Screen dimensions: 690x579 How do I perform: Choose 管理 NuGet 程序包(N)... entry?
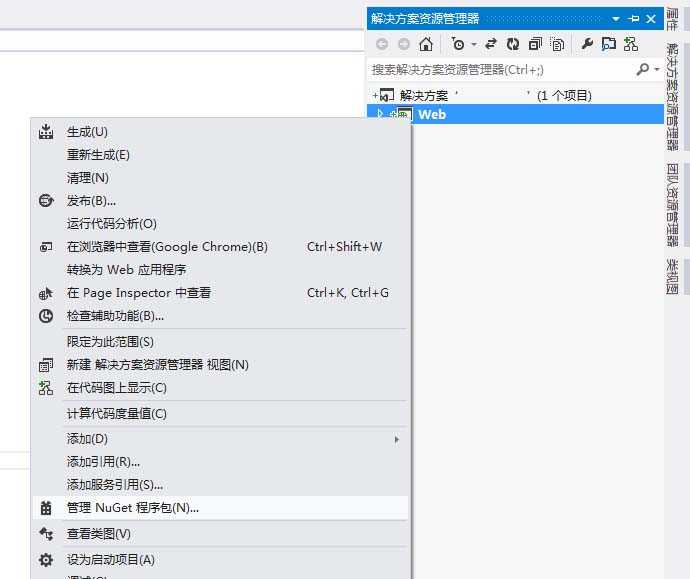tap(220, 508)
